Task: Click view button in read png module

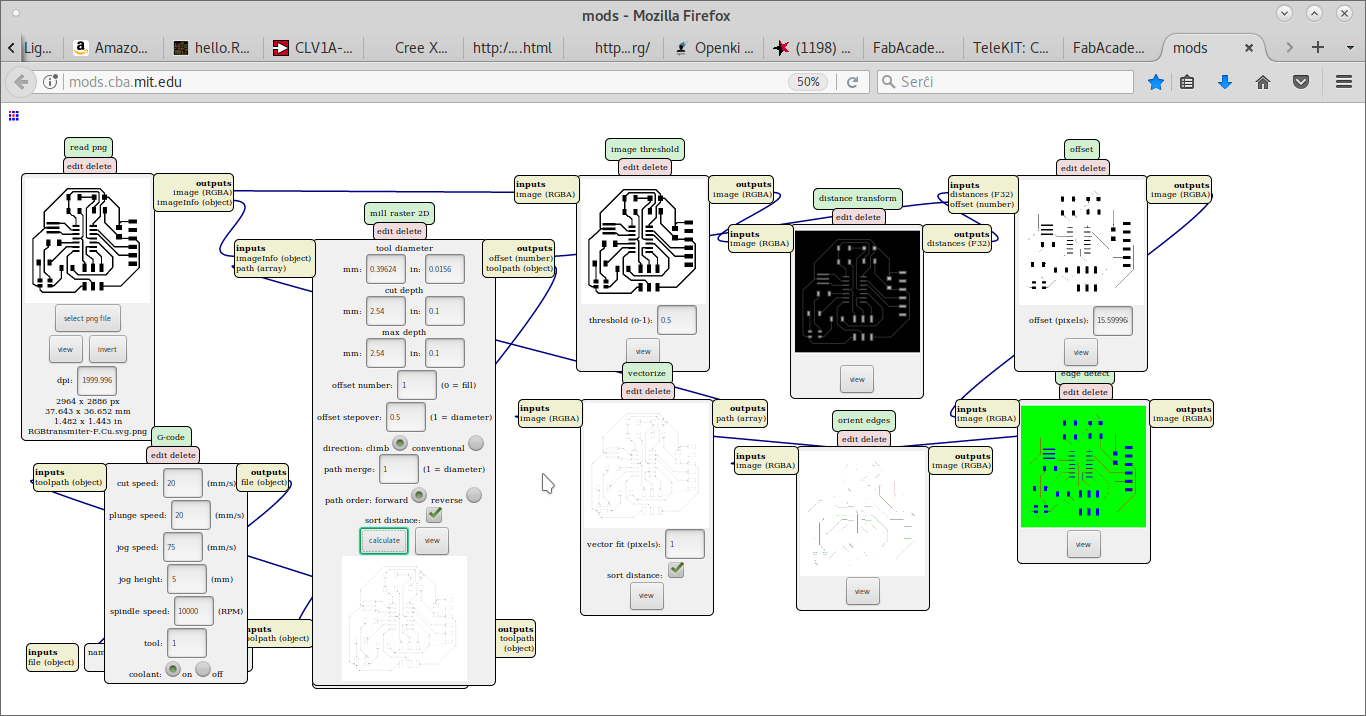Action: tap(65, 349)
